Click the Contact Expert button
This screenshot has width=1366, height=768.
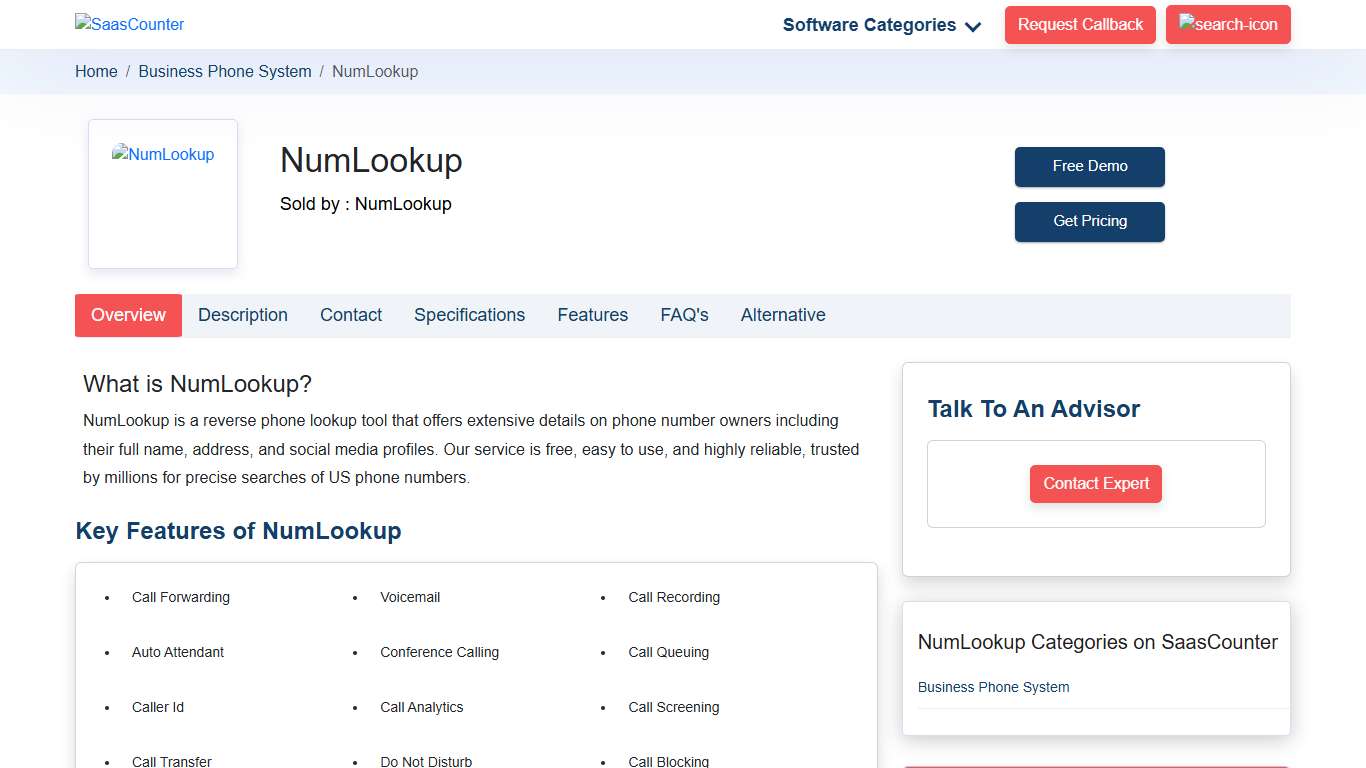[x=1096, y=483]
